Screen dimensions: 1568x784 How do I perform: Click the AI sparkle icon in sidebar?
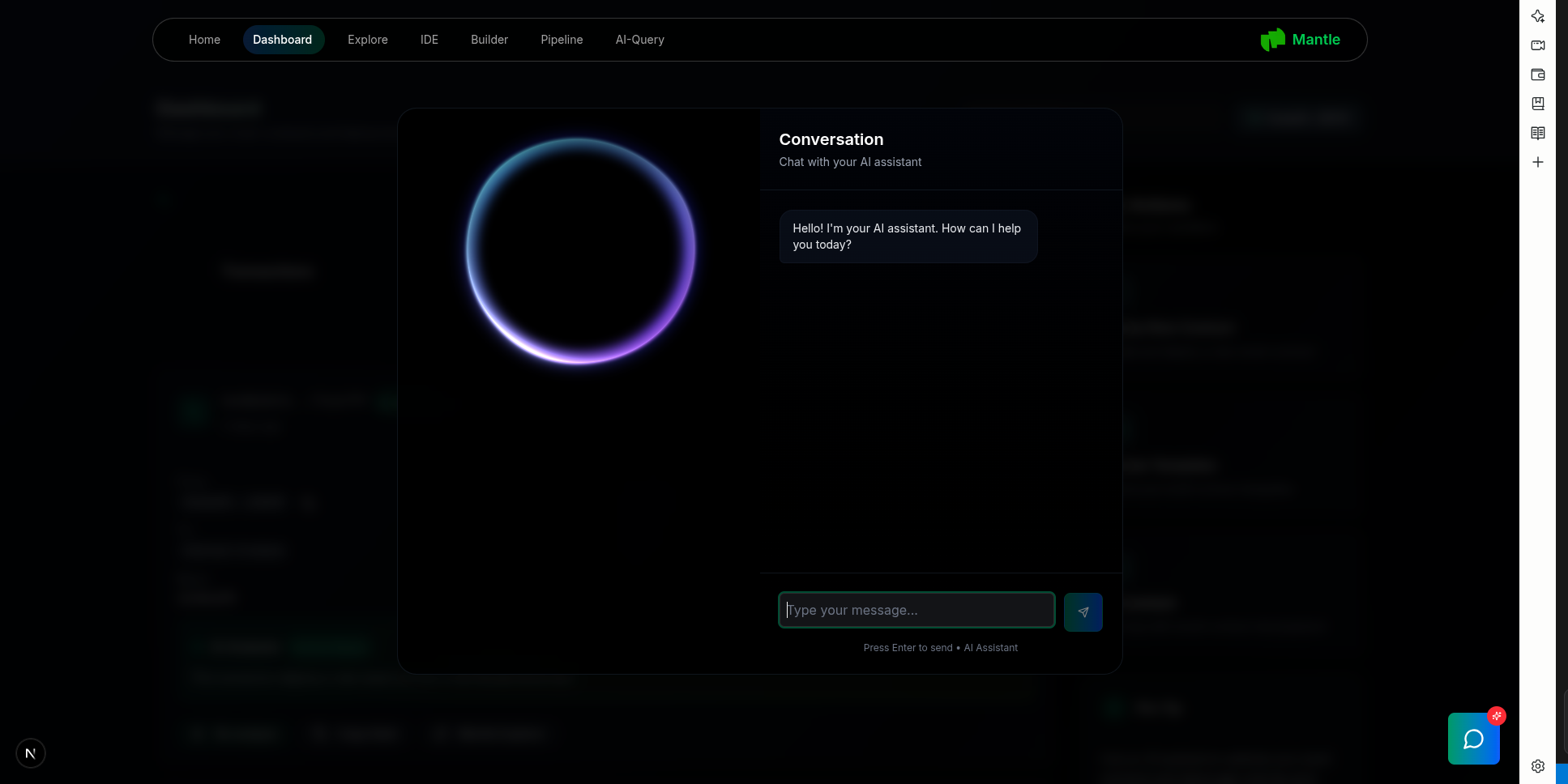click(x=1537, y=16)
